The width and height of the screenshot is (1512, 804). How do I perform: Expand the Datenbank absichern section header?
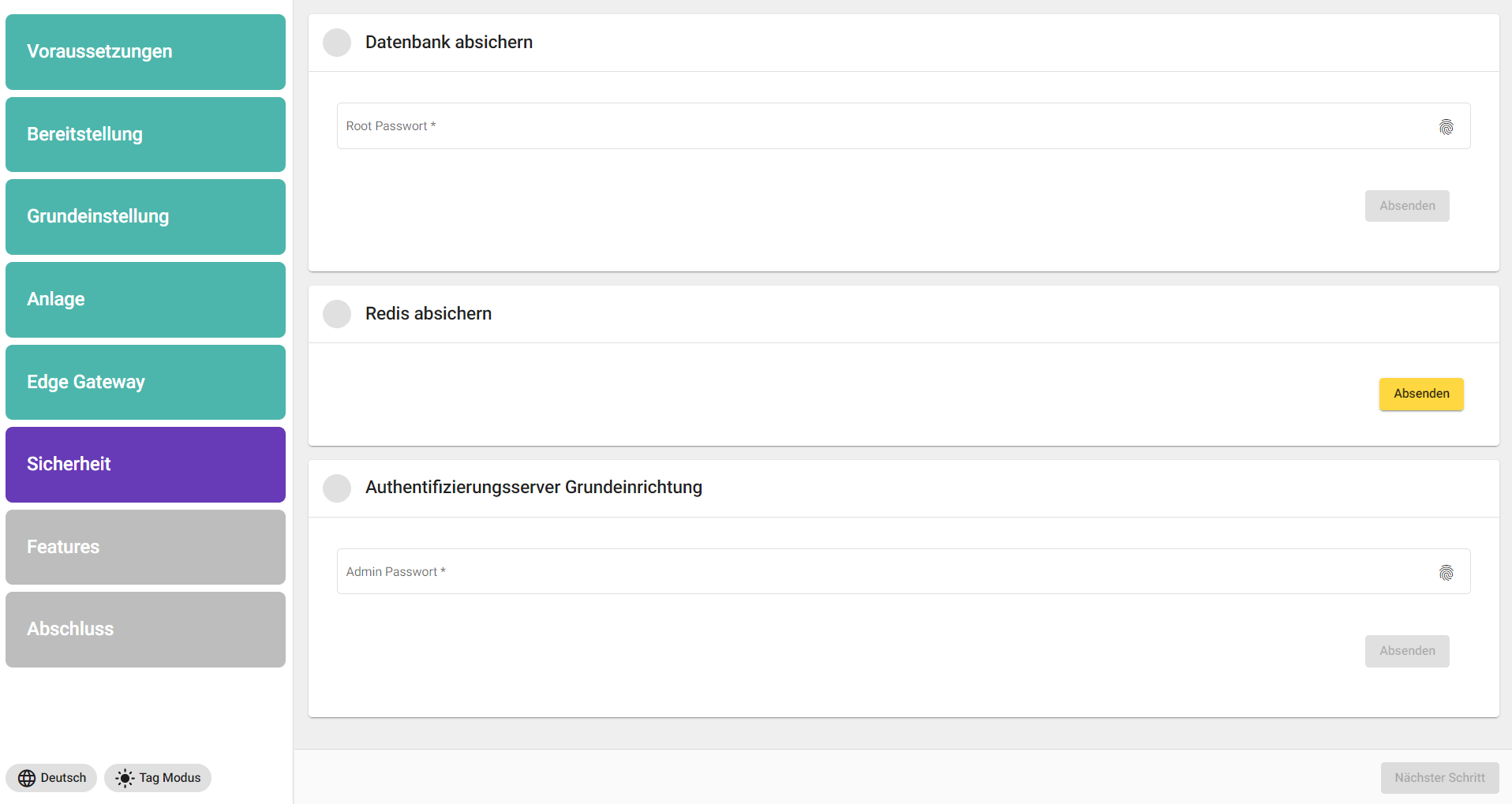903,43
